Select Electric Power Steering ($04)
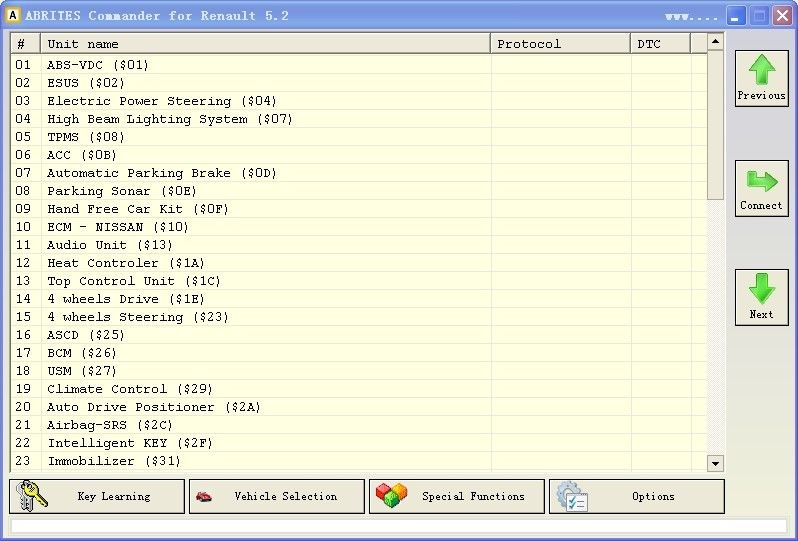Viewport: 798px width, 541px height. pyautogui.click(x=358, y=101)
